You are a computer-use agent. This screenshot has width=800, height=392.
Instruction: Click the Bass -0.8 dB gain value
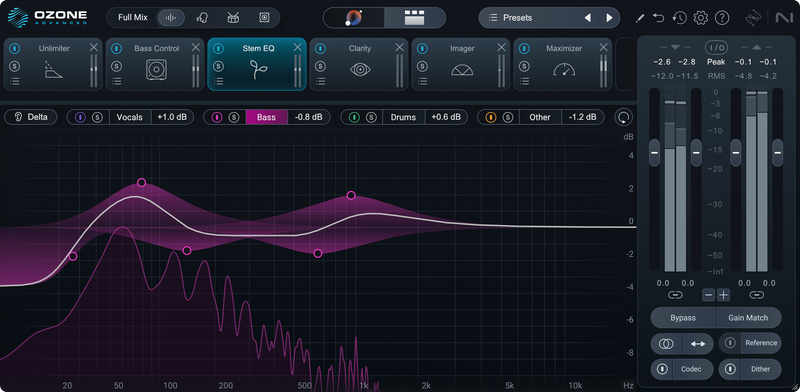[x=309, y=117]
